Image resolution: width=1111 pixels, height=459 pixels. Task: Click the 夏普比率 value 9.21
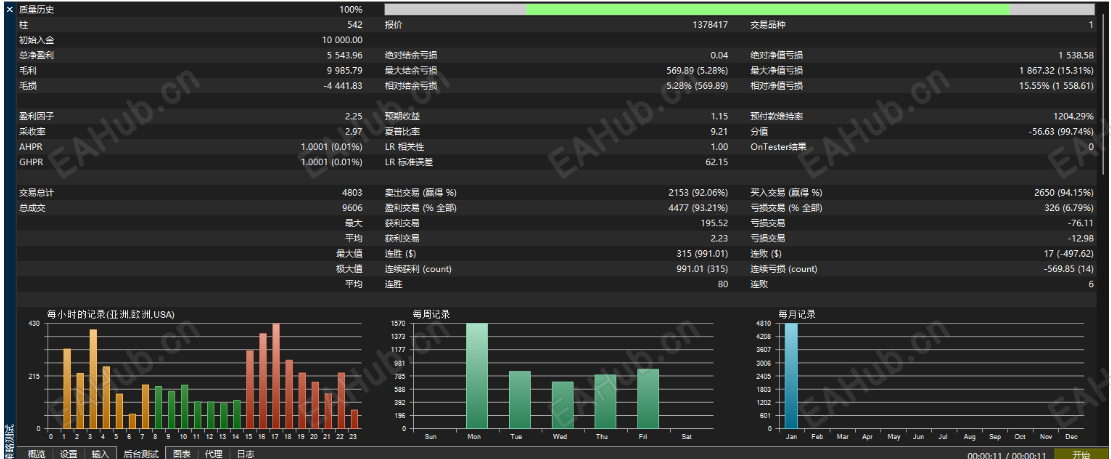(719, 132)
